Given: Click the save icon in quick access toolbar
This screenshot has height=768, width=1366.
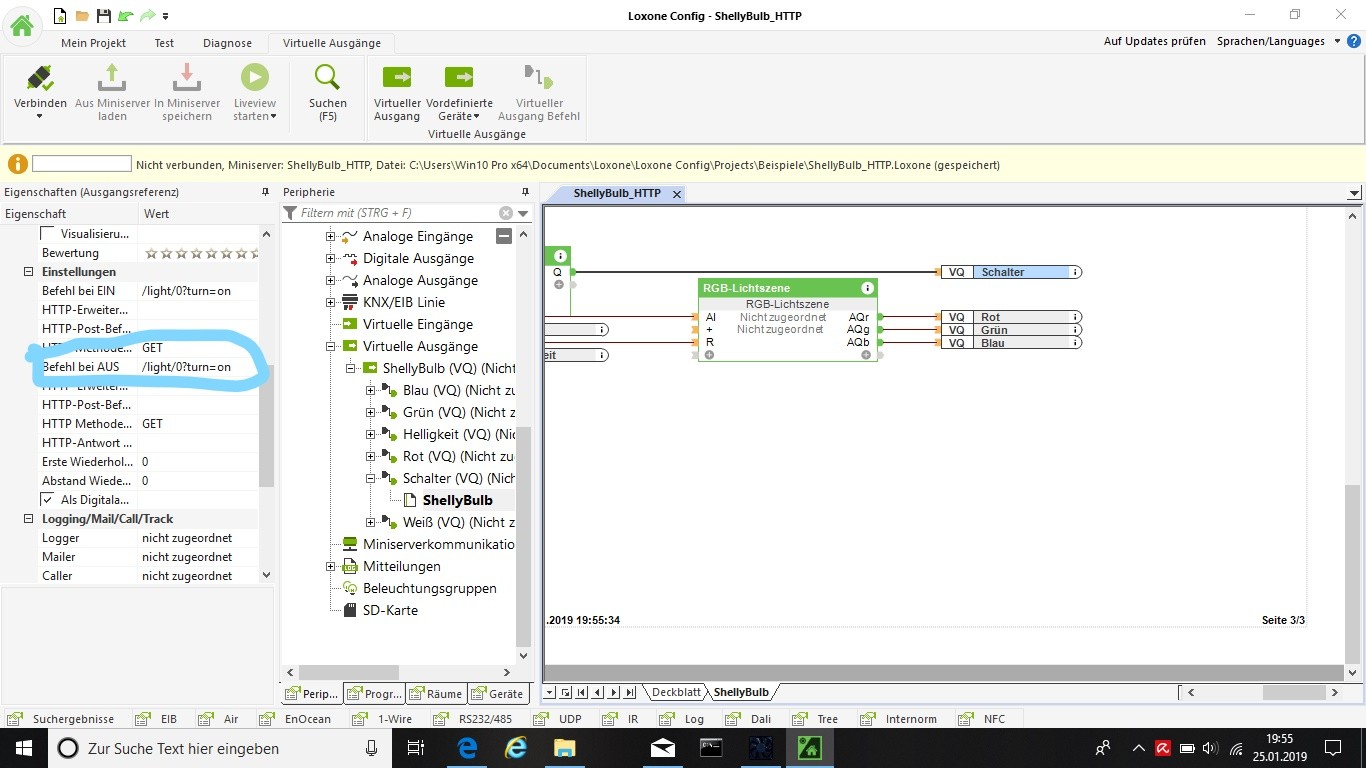Looking at the screenshot, I should [103, 16].
